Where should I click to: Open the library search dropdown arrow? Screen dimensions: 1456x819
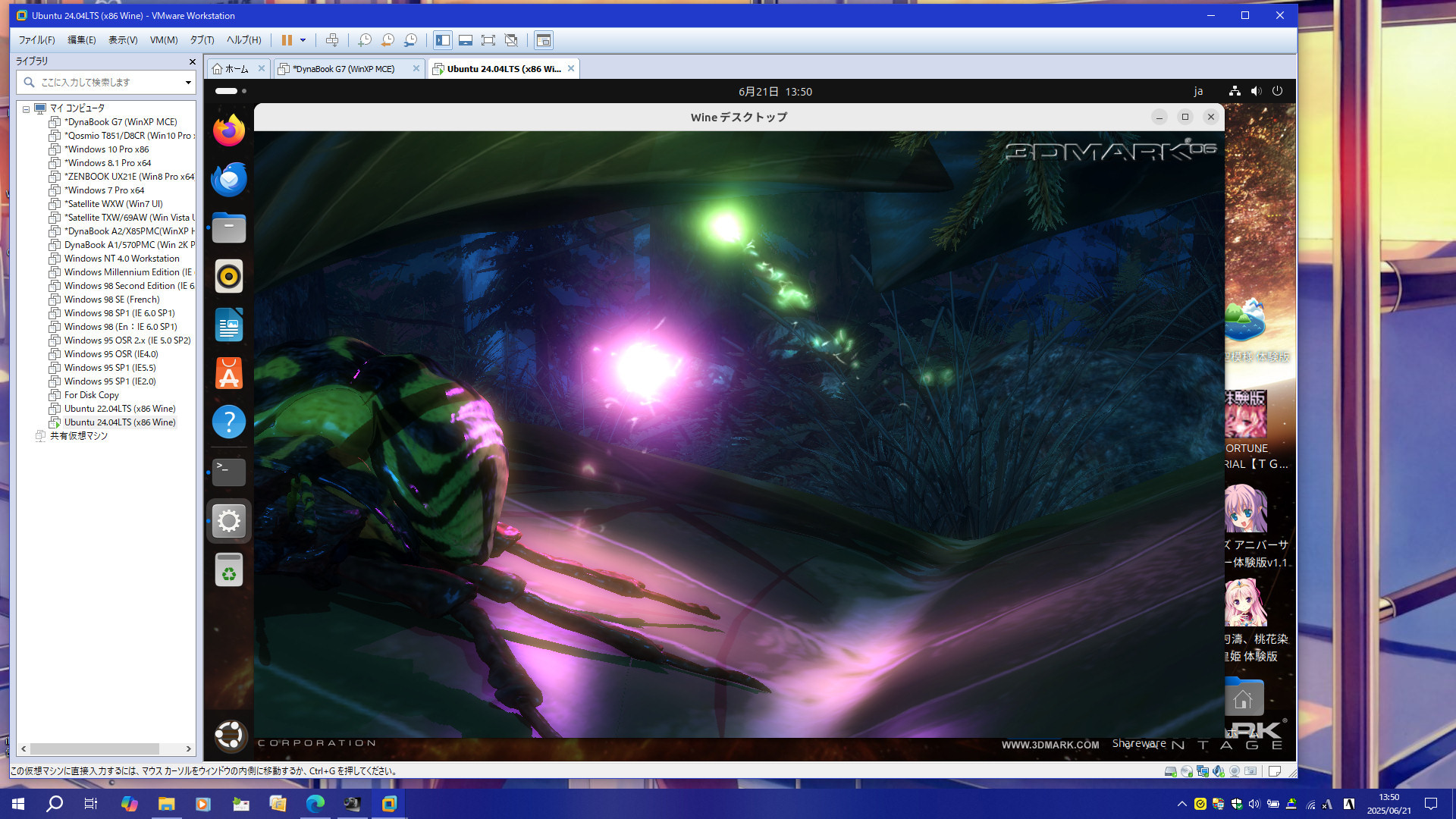(x=188, y=82)
